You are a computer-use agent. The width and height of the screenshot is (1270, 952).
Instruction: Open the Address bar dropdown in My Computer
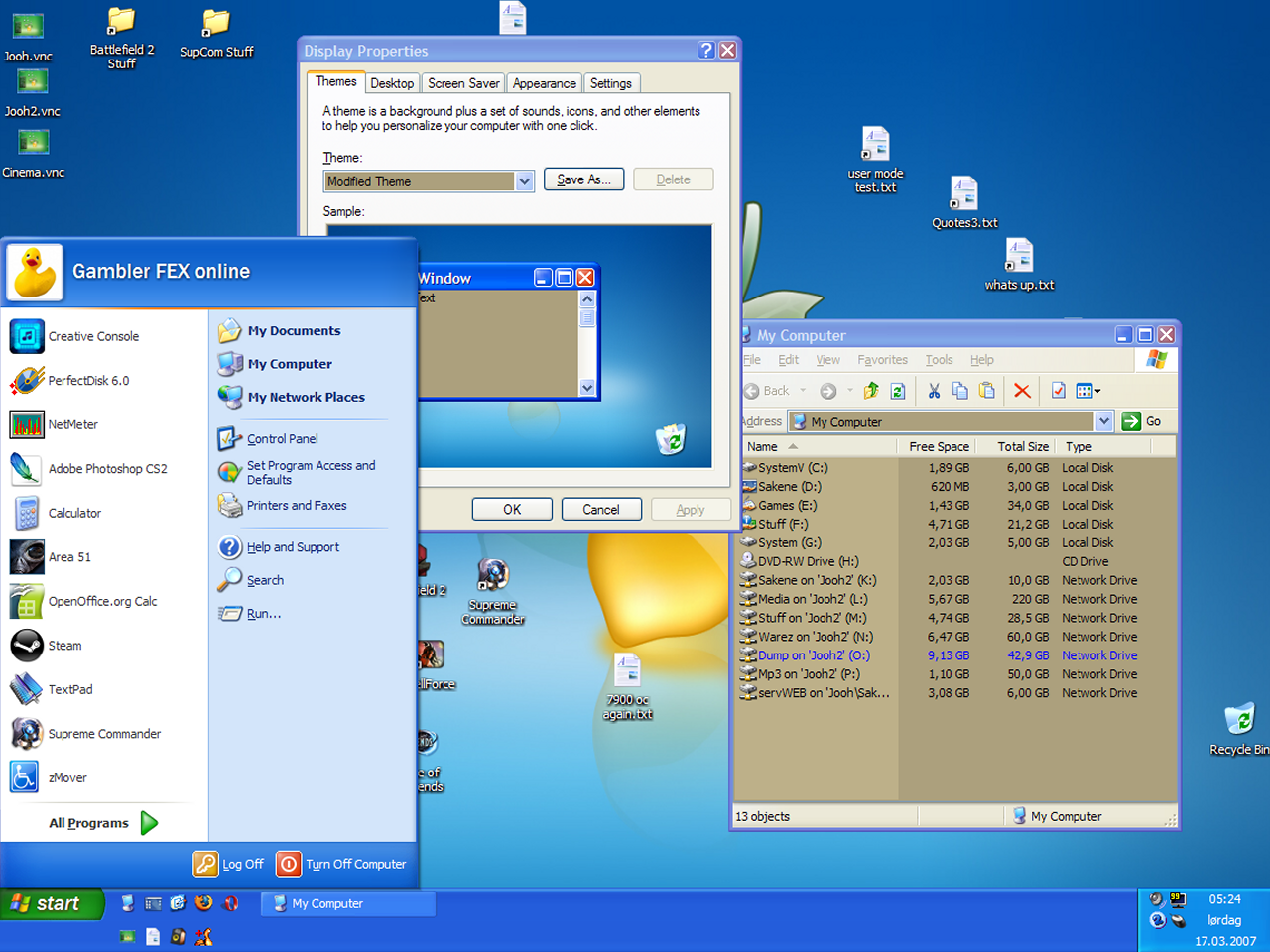(1104, 421)
